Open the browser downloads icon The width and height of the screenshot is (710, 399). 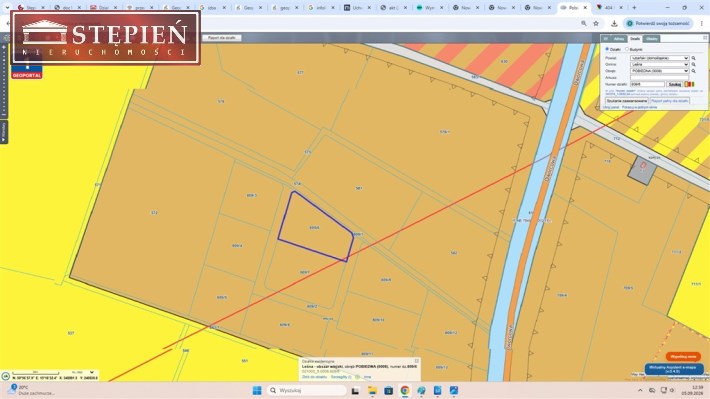coord(614,24)
